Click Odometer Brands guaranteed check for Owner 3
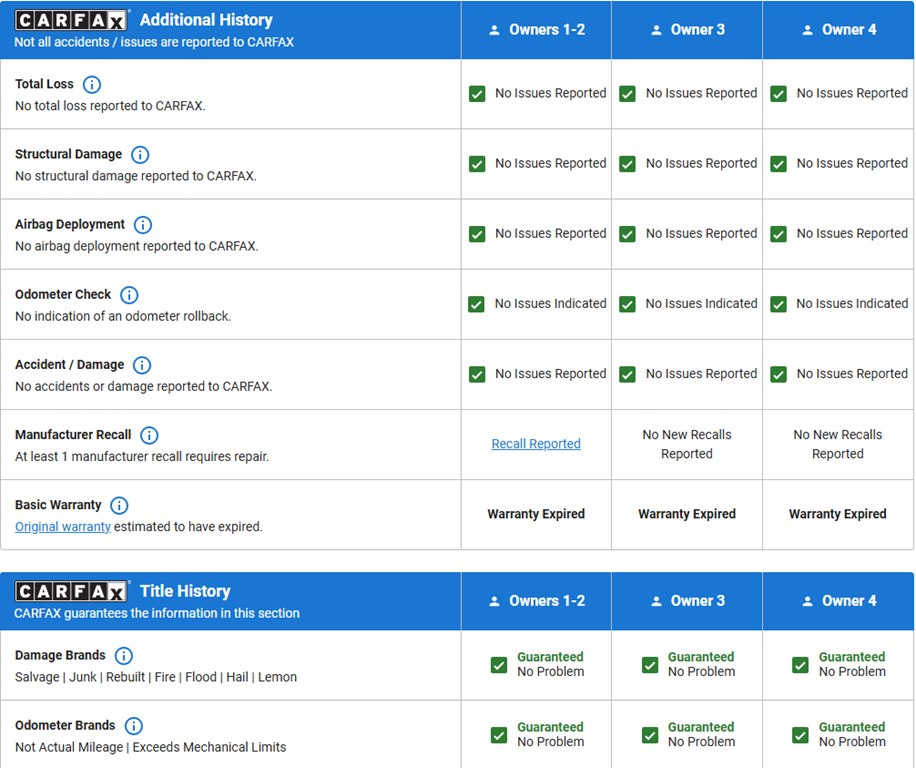 click(650, 735)
